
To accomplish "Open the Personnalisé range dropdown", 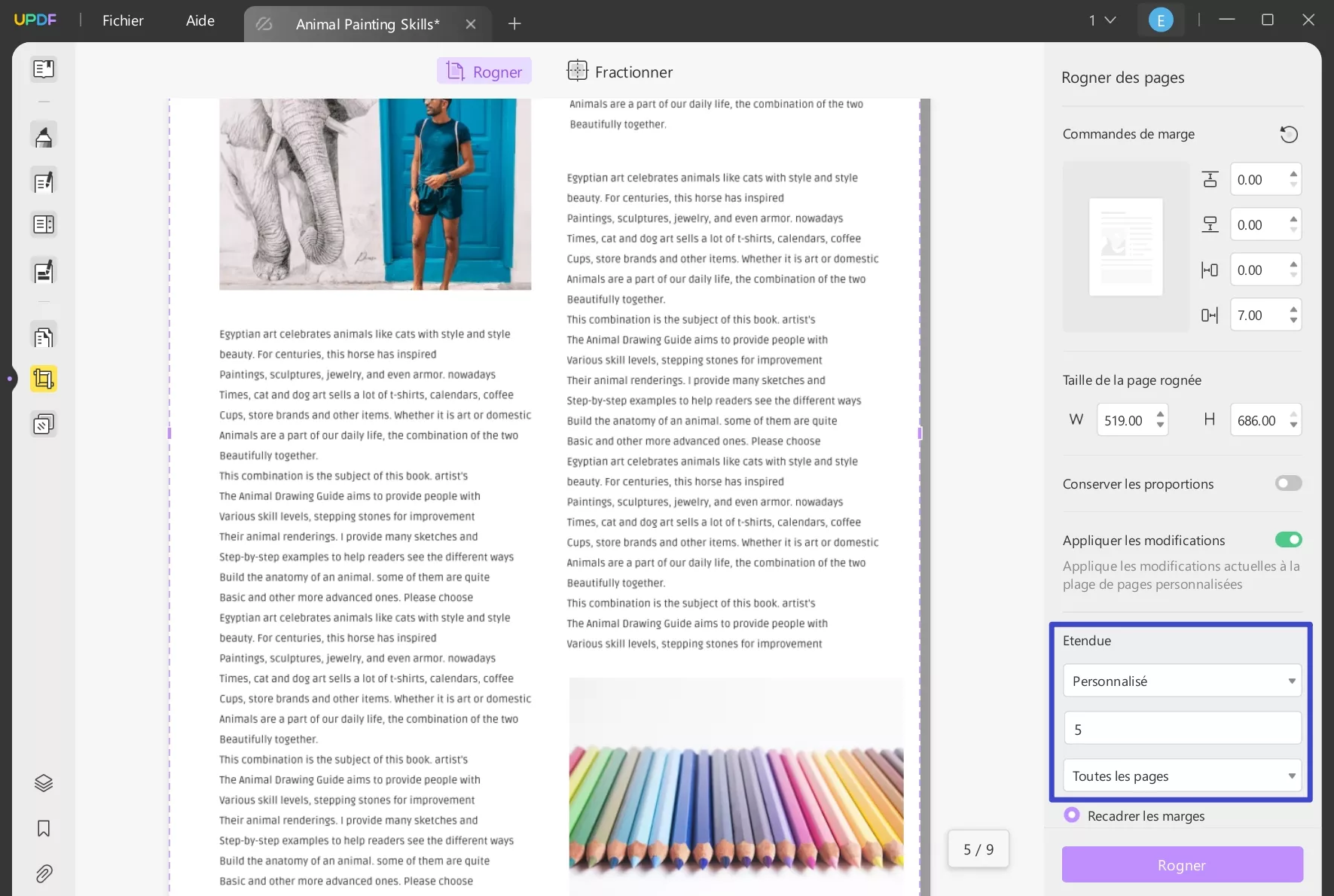I will point(1180,680).
